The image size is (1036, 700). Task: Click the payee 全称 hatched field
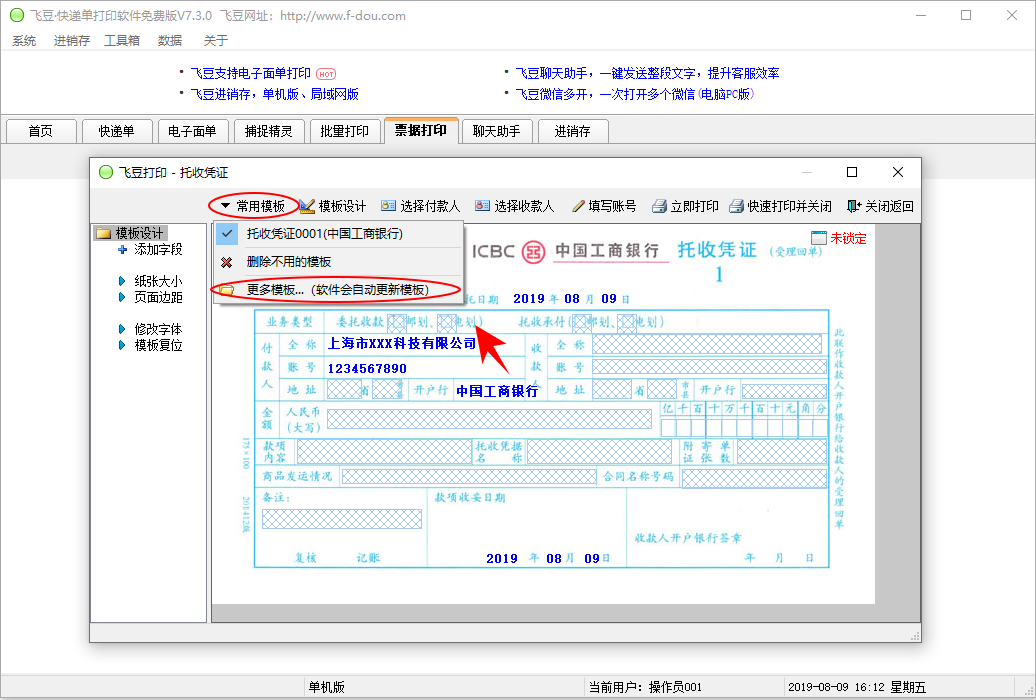pyautogui.click(x=707, y=344)
